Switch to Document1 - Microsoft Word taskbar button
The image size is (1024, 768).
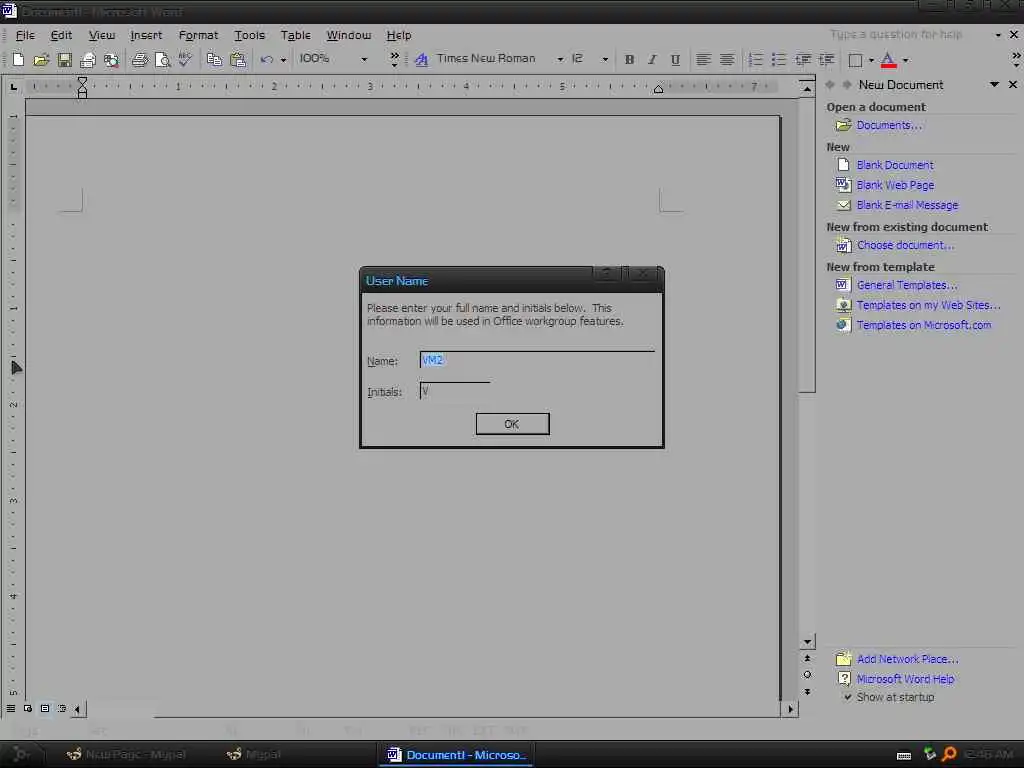(456, 754)
